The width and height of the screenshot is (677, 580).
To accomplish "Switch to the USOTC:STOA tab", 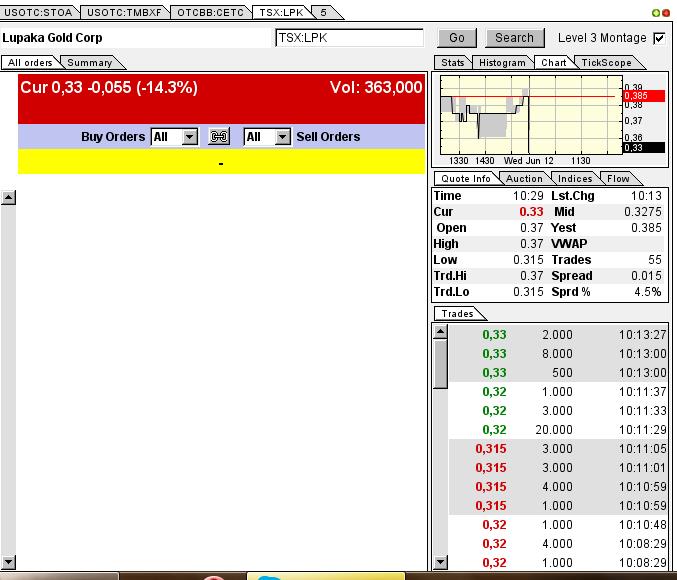I will pyautogui.click(x=38, y=12).
